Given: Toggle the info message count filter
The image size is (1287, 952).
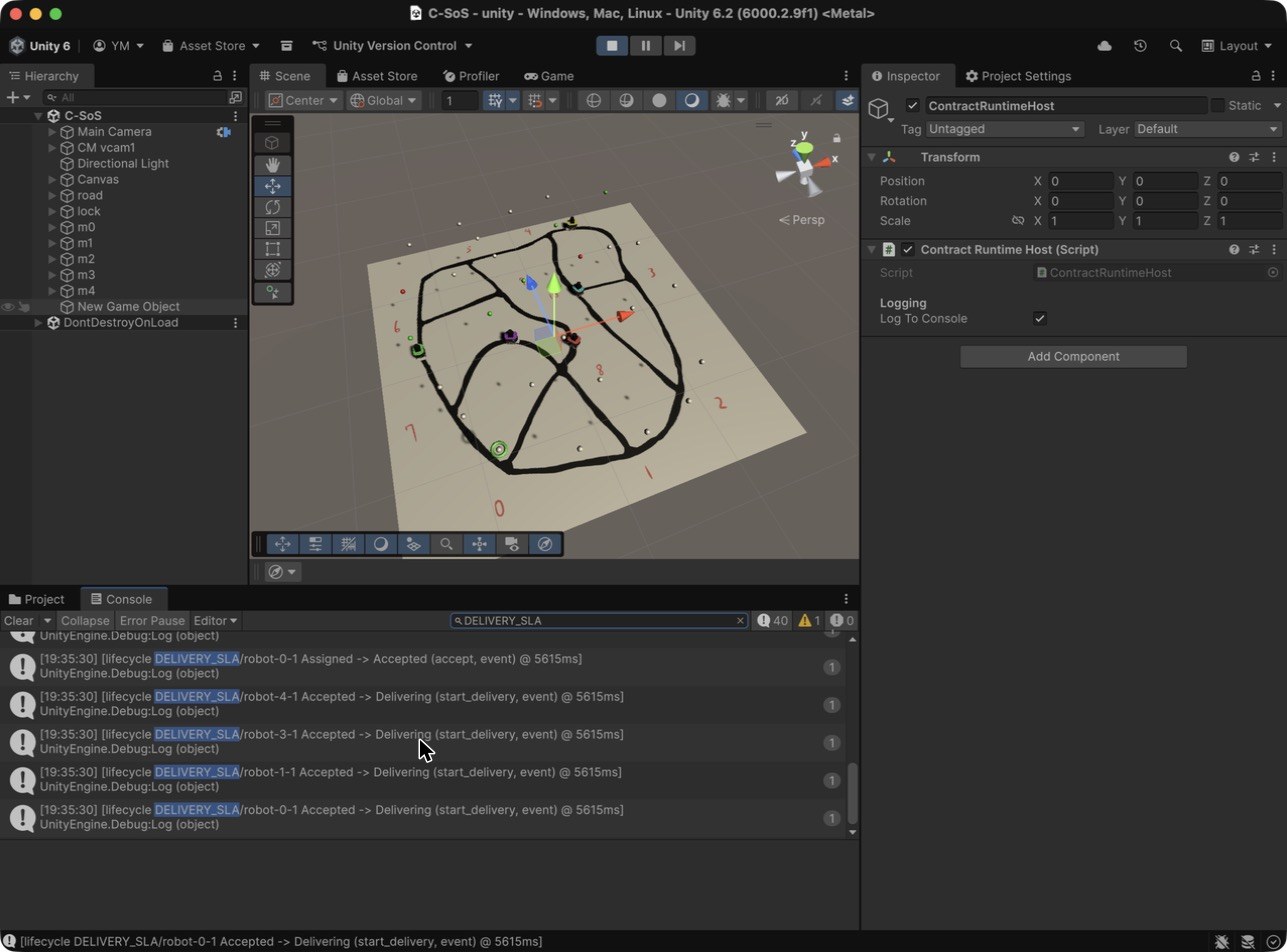Looking at the screenshot, I should (x=773, y=621).
